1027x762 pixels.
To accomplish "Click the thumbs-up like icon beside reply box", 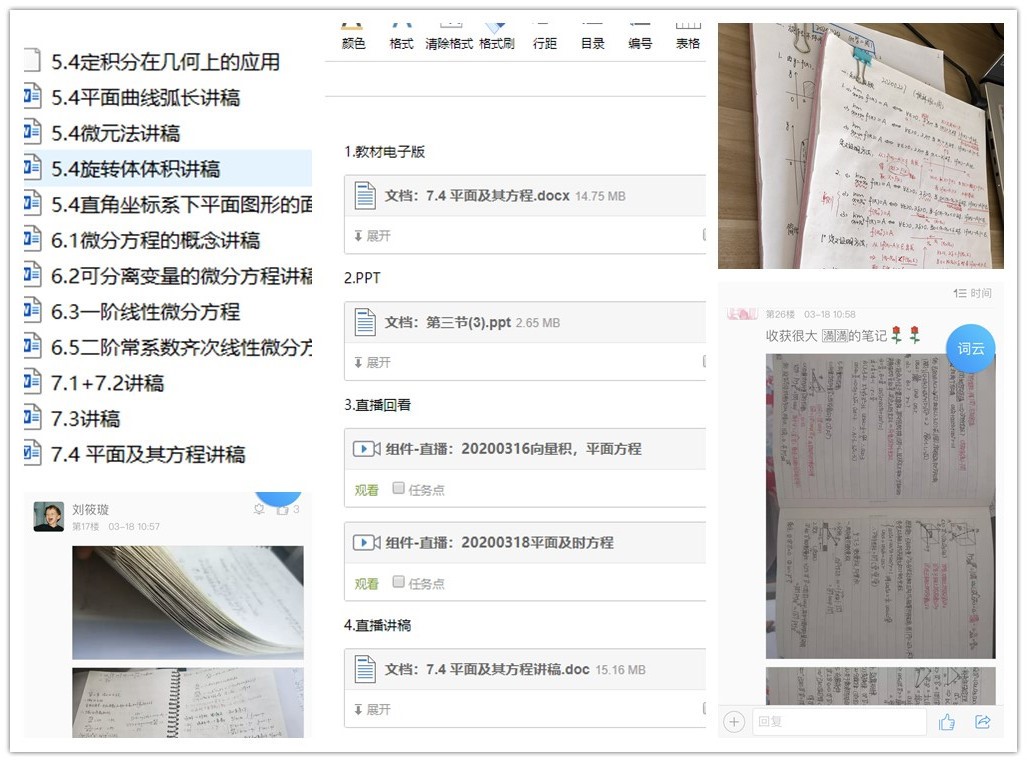I will click(946, 722).
